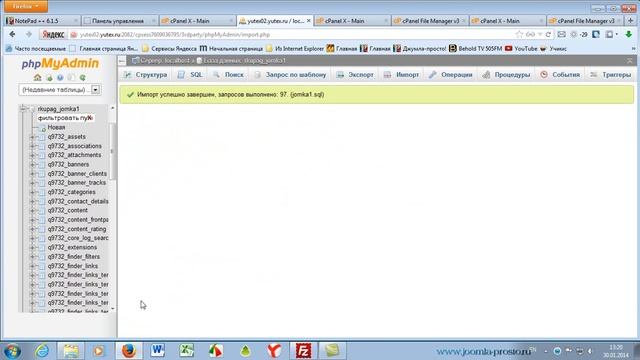Click the green reload navigation icon in sidebar
This screenshot has width=640, height=360.
[x=82, y=78]
